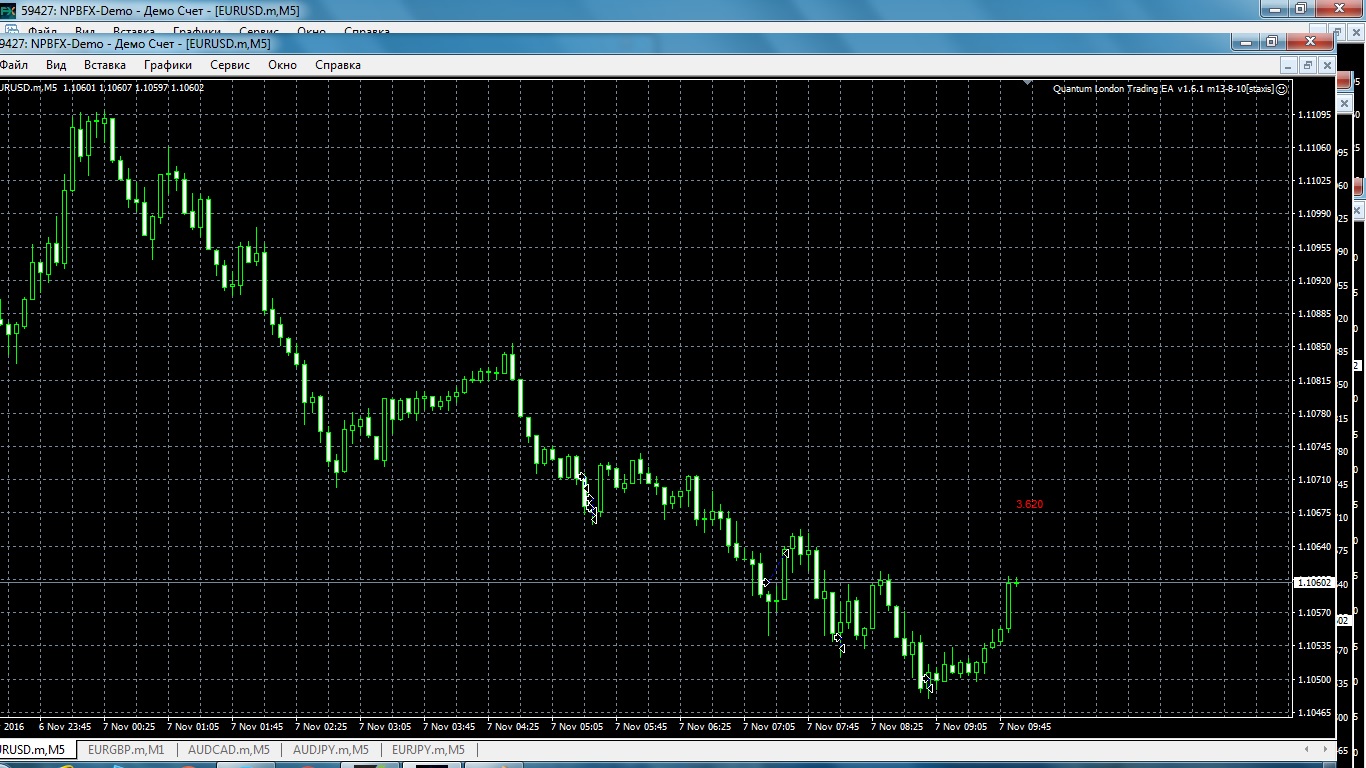
Task: Click the 7 Nov 05:05 time label
Action: (x=577, y=727)
